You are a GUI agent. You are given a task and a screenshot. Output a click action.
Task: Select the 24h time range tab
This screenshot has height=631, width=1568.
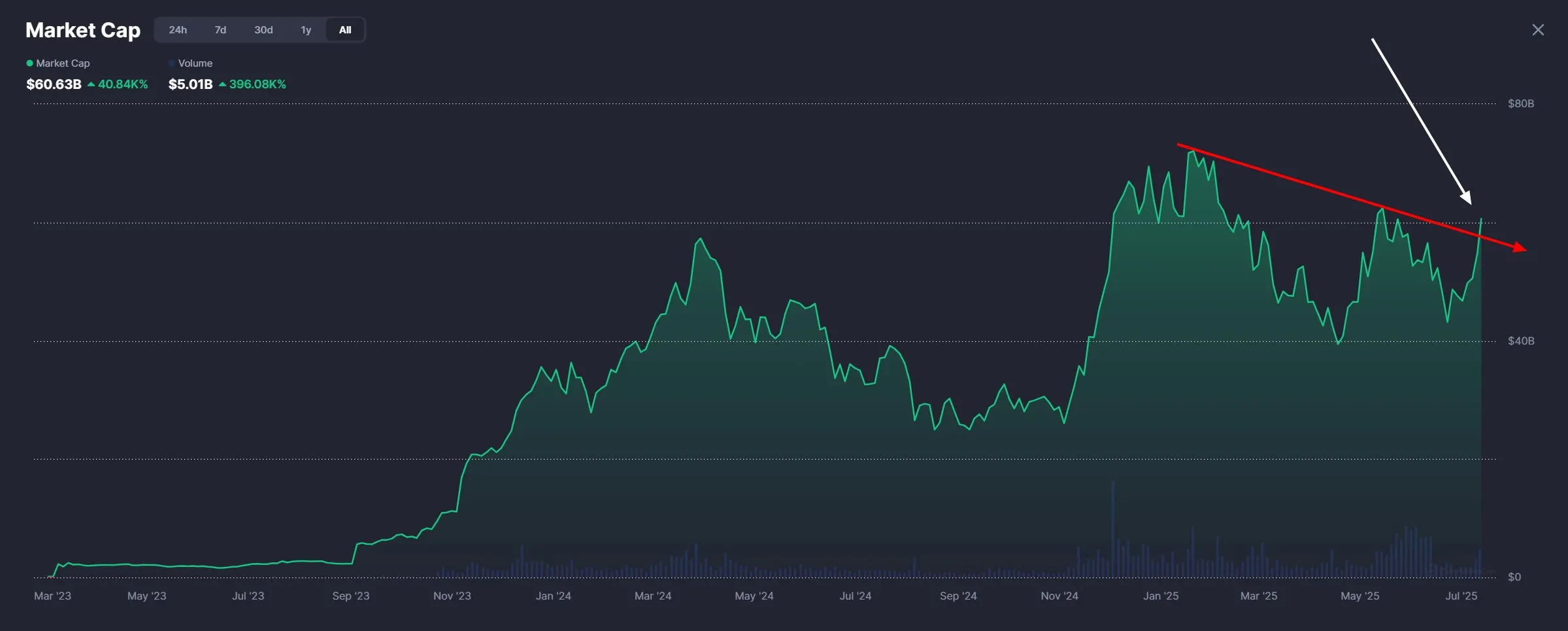click(x=178, y=30)
